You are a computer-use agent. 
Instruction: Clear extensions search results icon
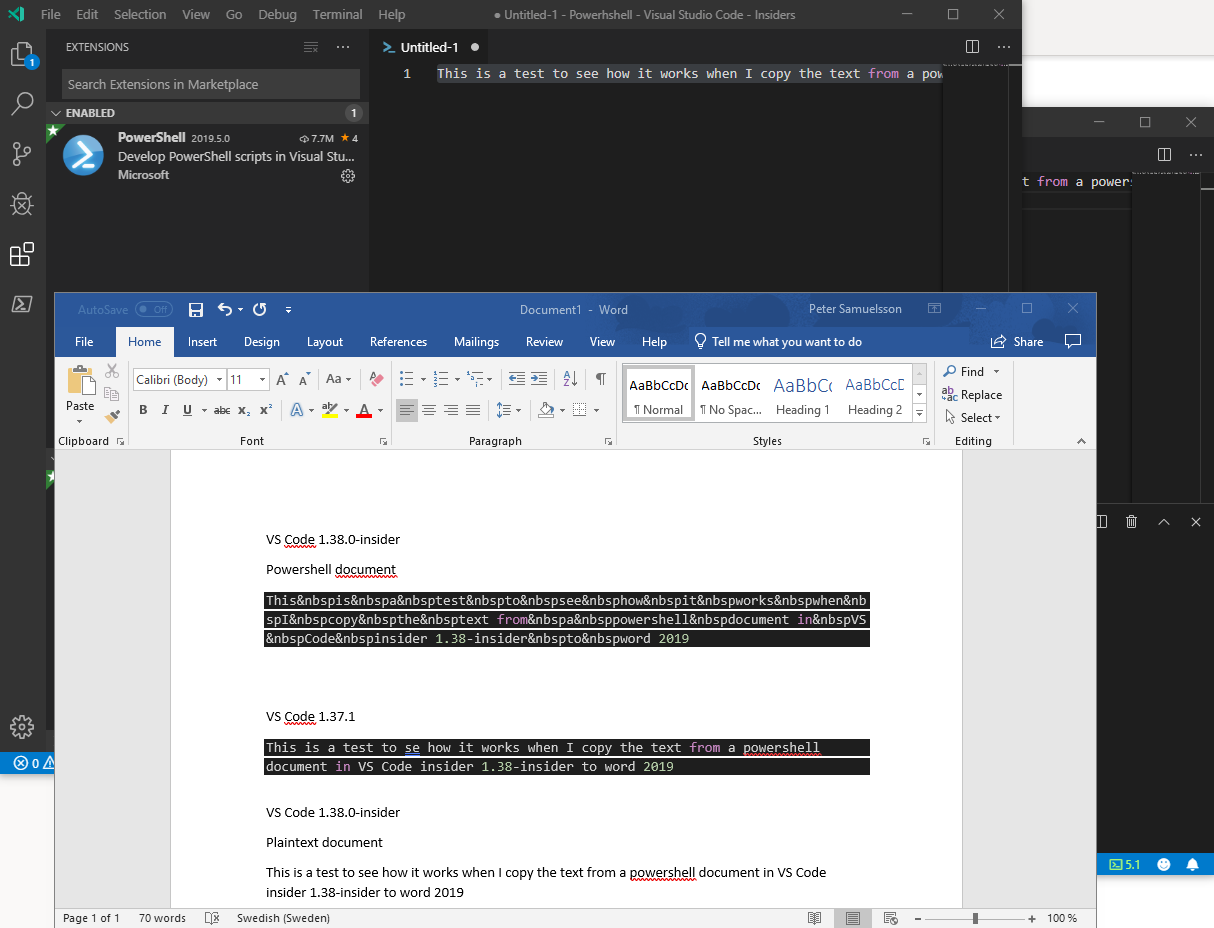[x=311, y=47]
